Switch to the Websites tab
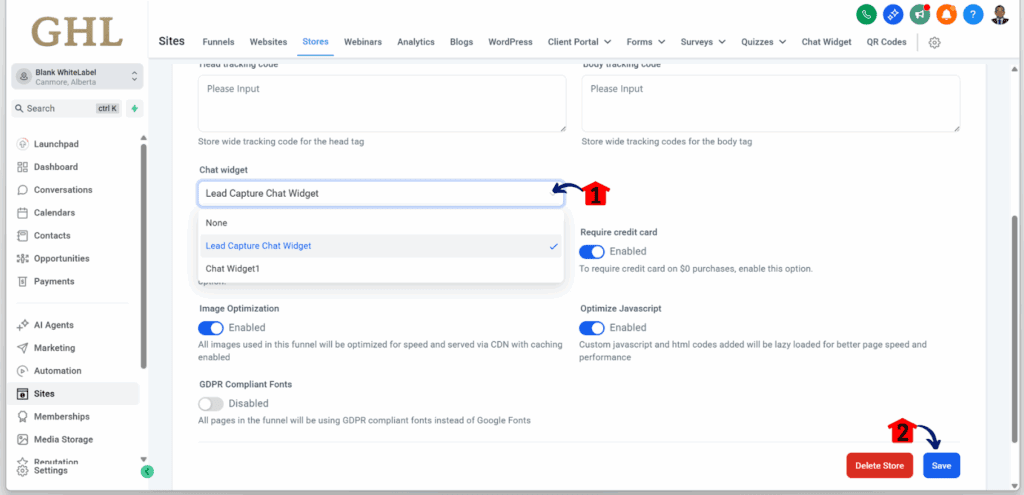Screen dimensions: 1024x495 [268, 42]
